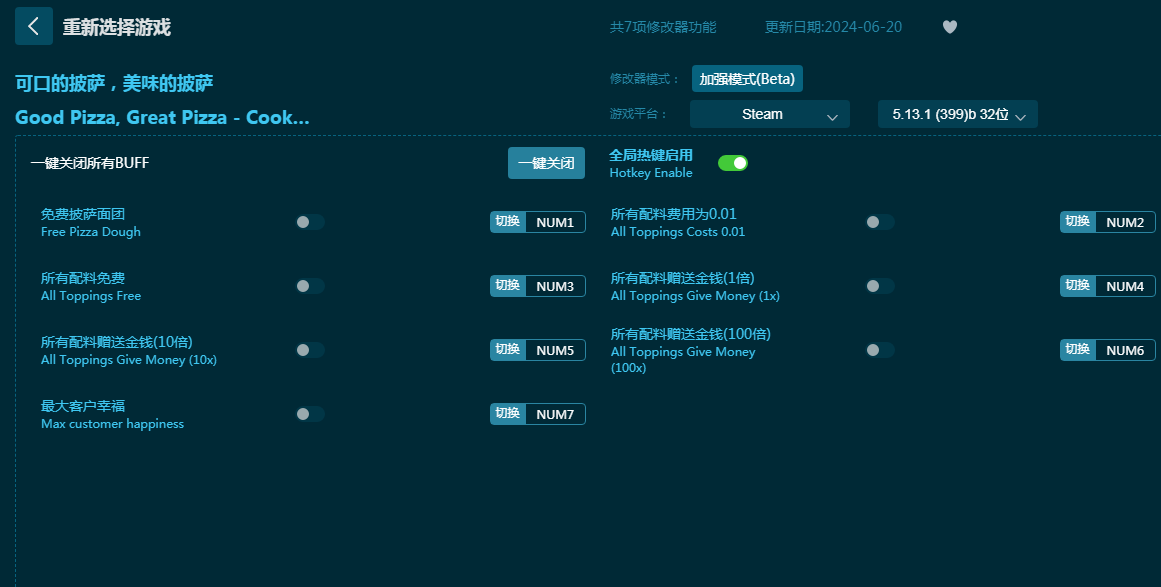This screenshot has width=1161, height=587.
Task: Click 切换 button beside NUM4
Action: (x=1078, y=286)
